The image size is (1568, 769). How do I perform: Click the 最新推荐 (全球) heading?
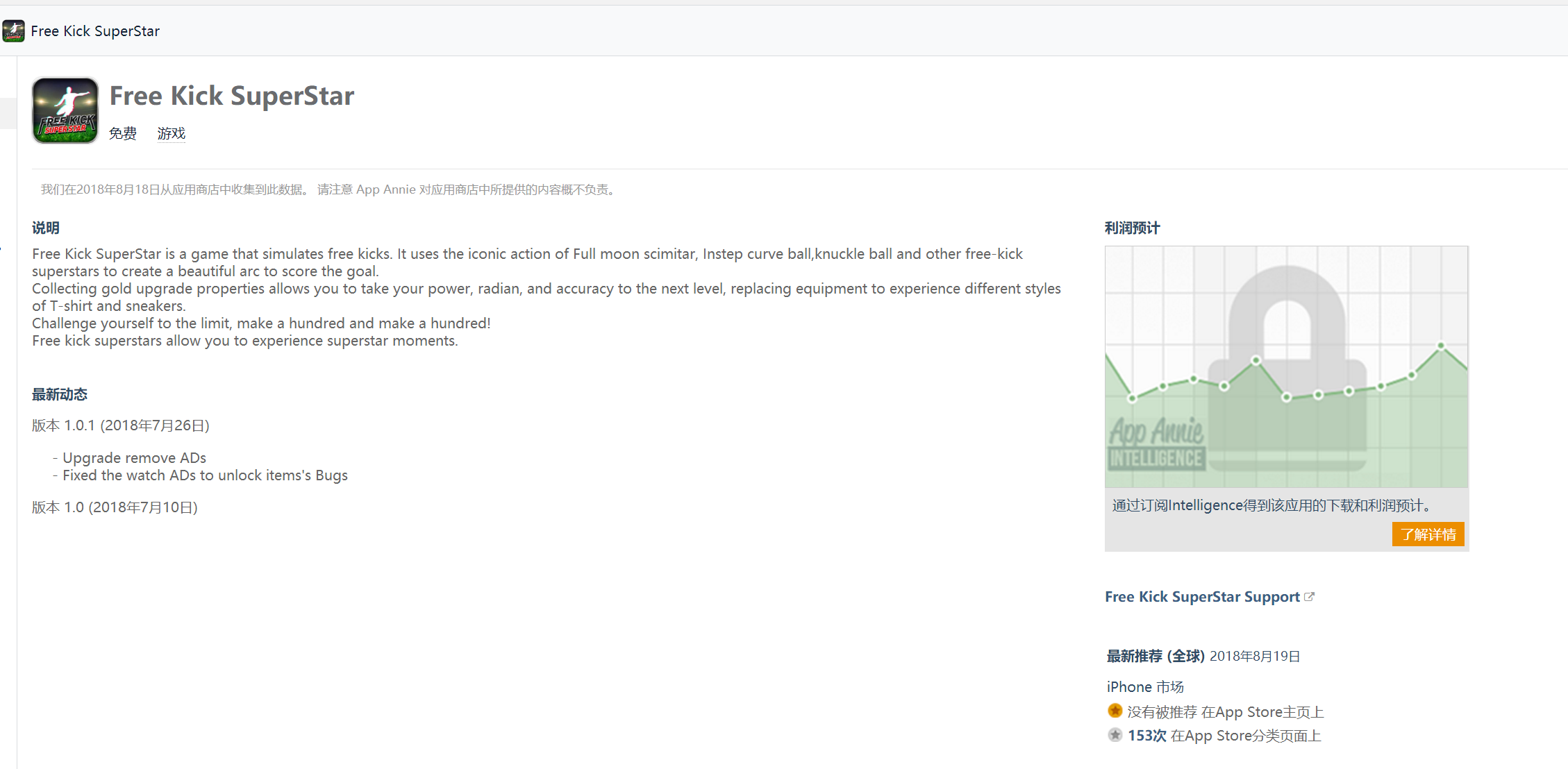(1156, 656)
